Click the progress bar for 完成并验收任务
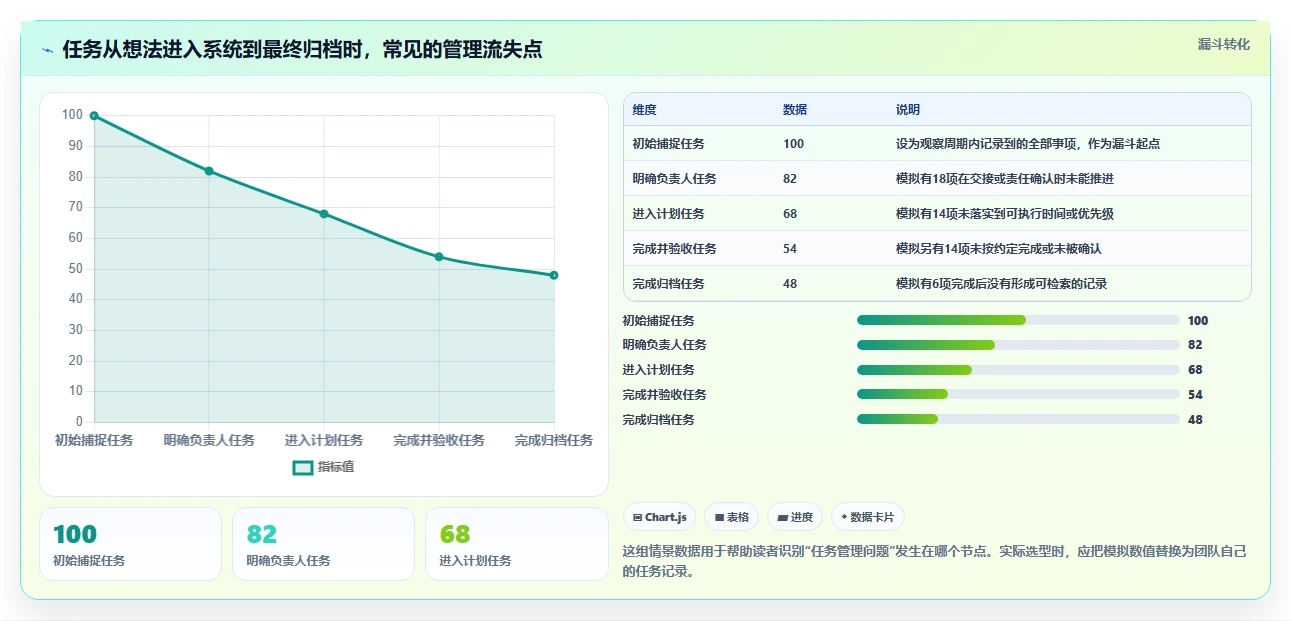 [1018, 395]
